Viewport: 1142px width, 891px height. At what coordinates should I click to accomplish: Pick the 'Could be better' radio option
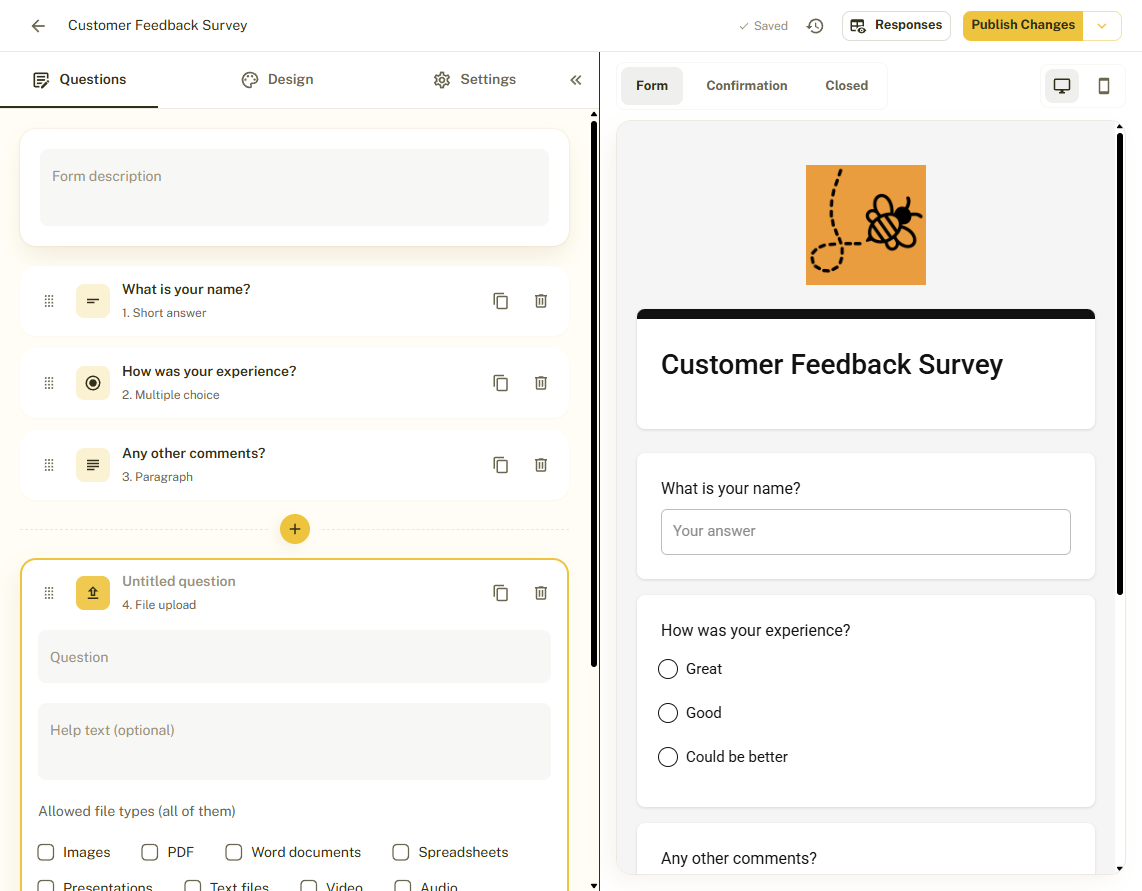[x=668, y=757]
